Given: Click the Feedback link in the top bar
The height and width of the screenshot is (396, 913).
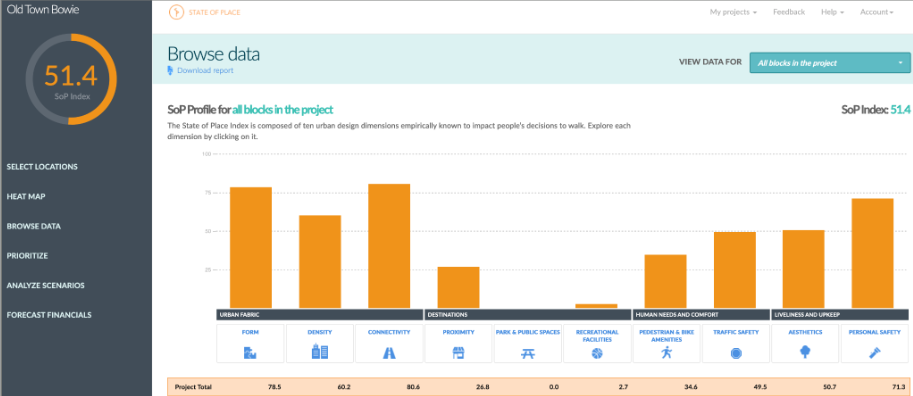Looking at the screenshot, I should pyautogui.click(x=789, y=12).
